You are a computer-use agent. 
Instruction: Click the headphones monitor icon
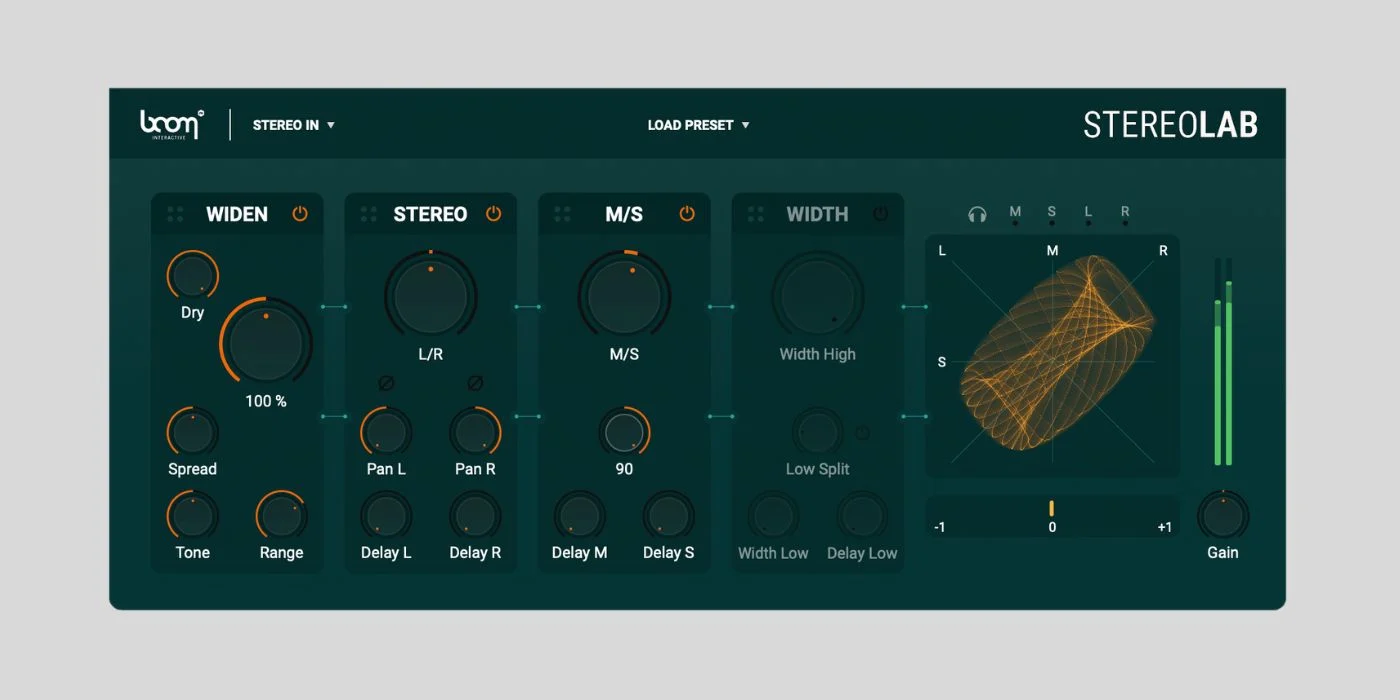[977, 214]
